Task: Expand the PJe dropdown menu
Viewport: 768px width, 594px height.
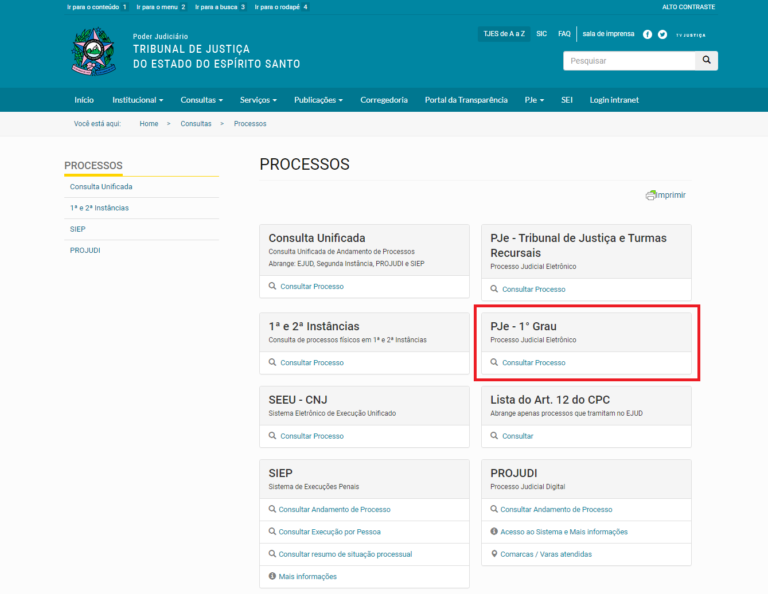Action: [x=534, y=100]
